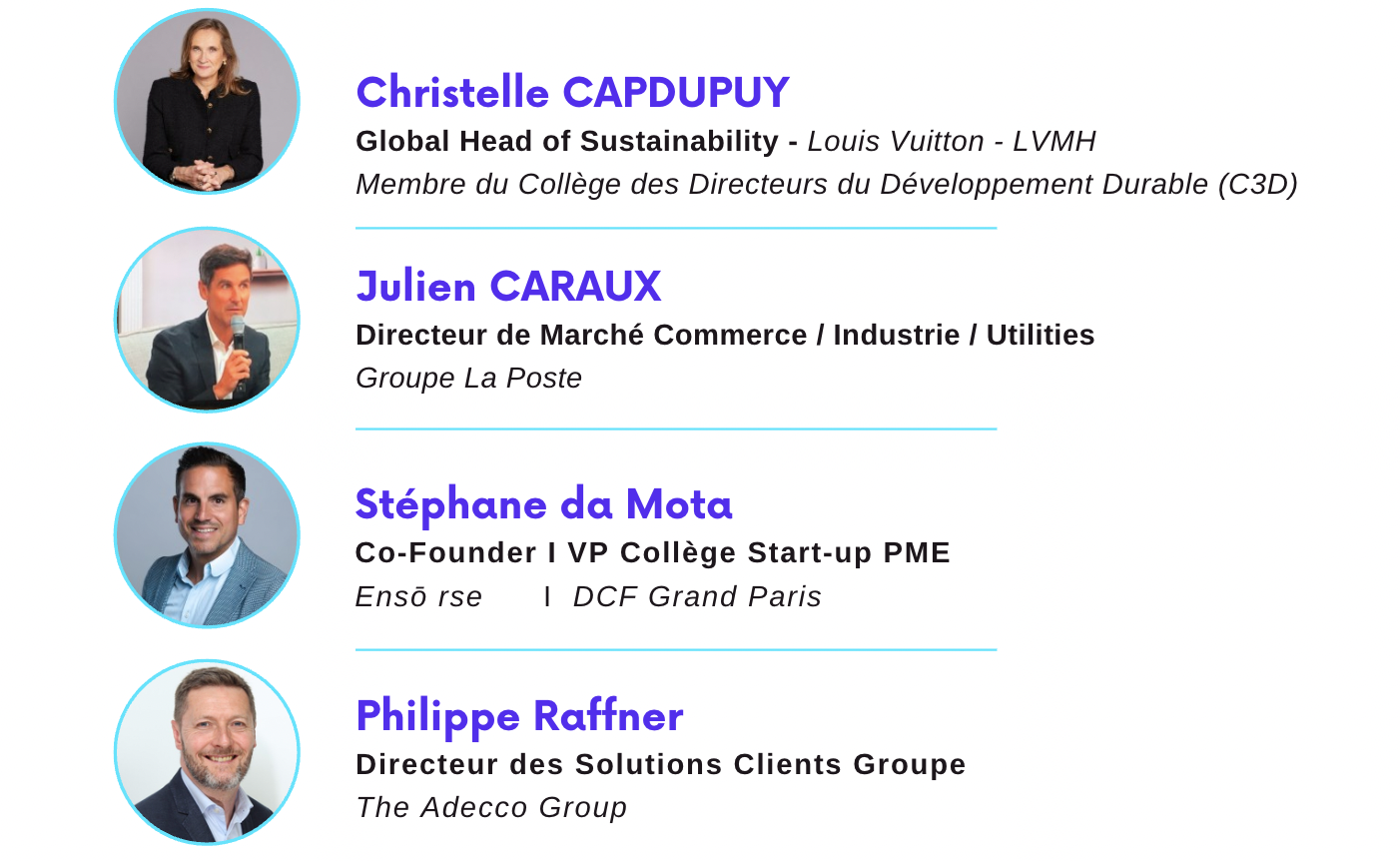Open the Stéphane da Mota name heading
This screenshot has height=861, width=1400.
click(543, 504)
